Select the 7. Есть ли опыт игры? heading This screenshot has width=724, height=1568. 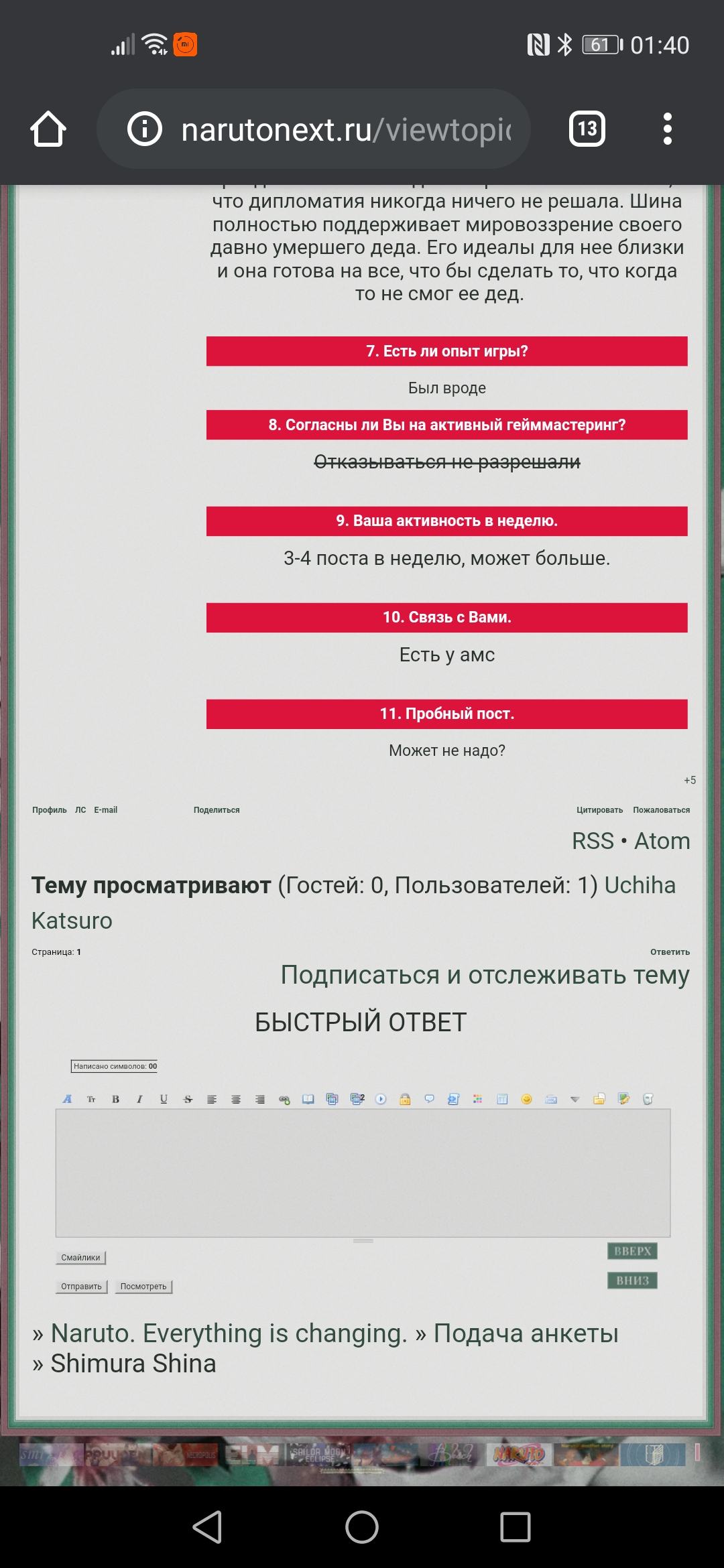(x=447, y=351)
